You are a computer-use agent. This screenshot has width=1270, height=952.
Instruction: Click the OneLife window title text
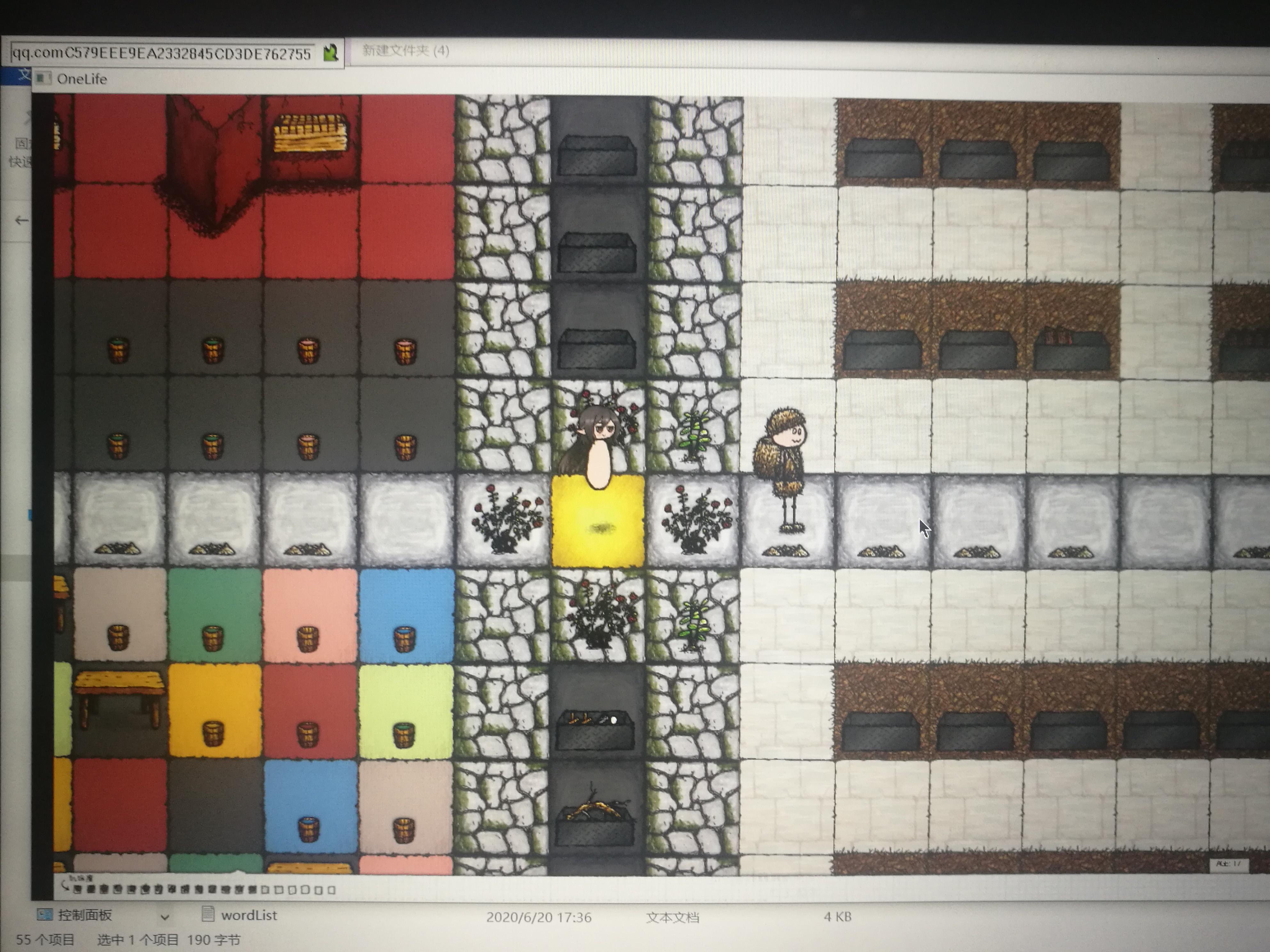[x=82, y=79]
